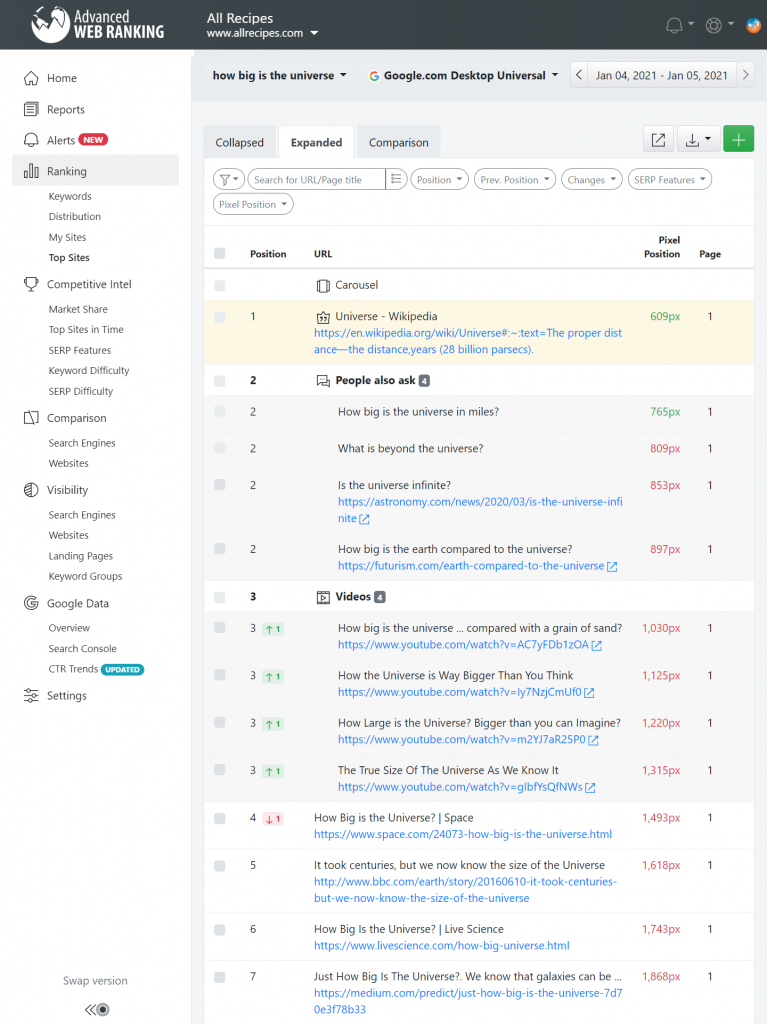Click the People also ask icon
767x1024 pixels.
(x=323, y=381)
